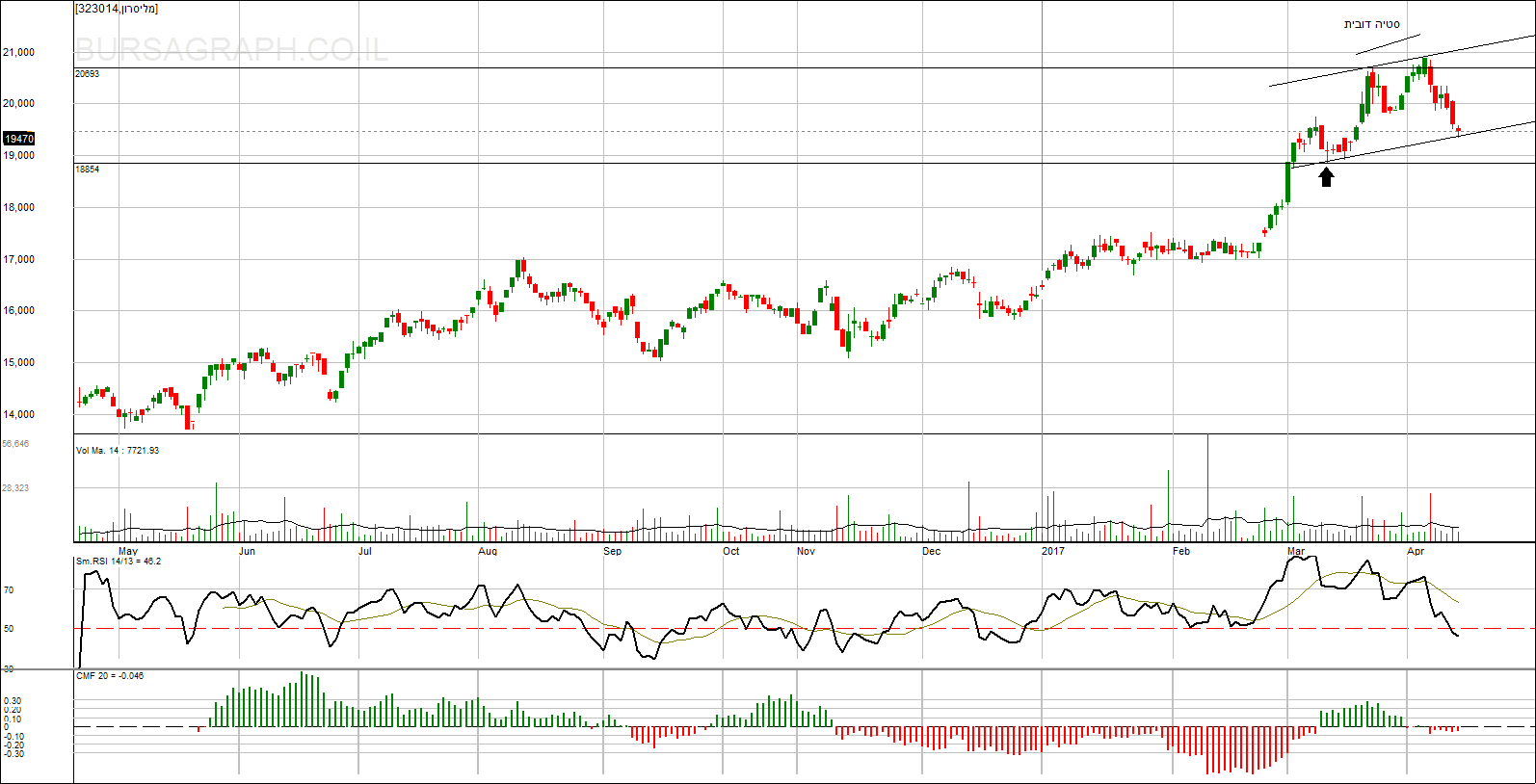Click the Jul label on the time axis
The height and width of the screenshot is (784, 1536).
[x=365, y=552]
